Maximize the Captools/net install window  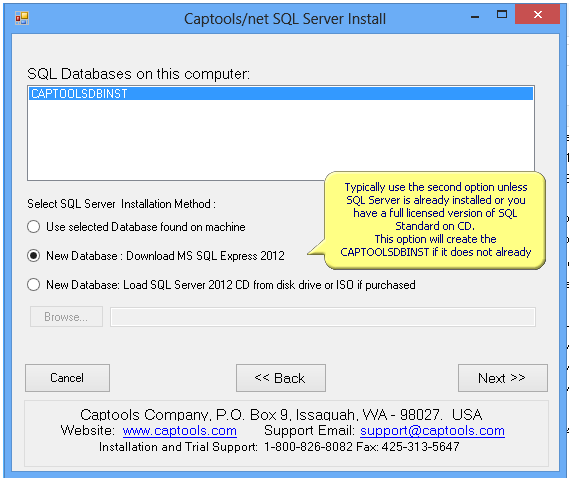point(502,15)
